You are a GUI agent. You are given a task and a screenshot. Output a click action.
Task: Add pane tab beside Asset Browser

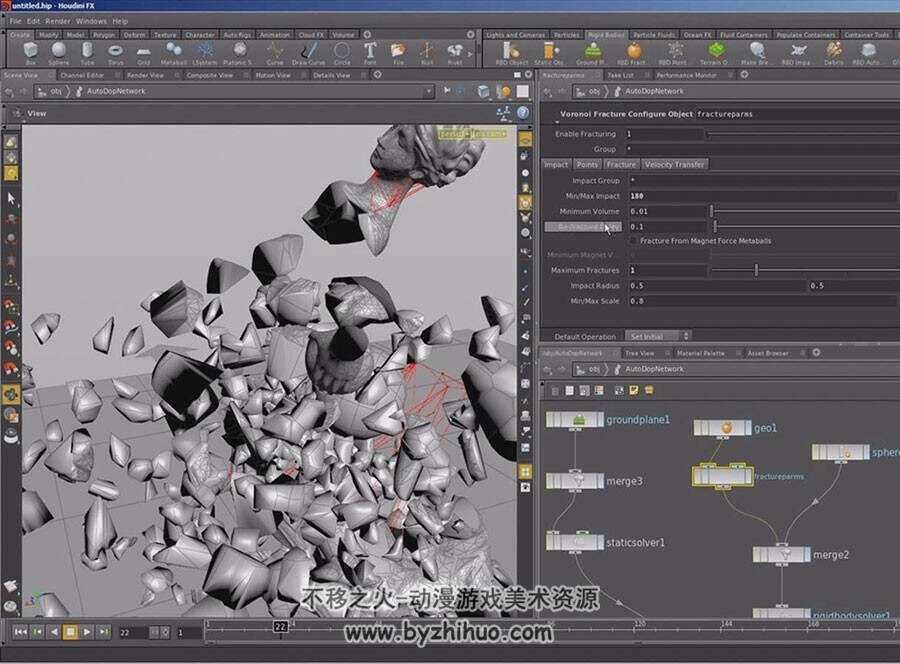click(x=816, y=352)
